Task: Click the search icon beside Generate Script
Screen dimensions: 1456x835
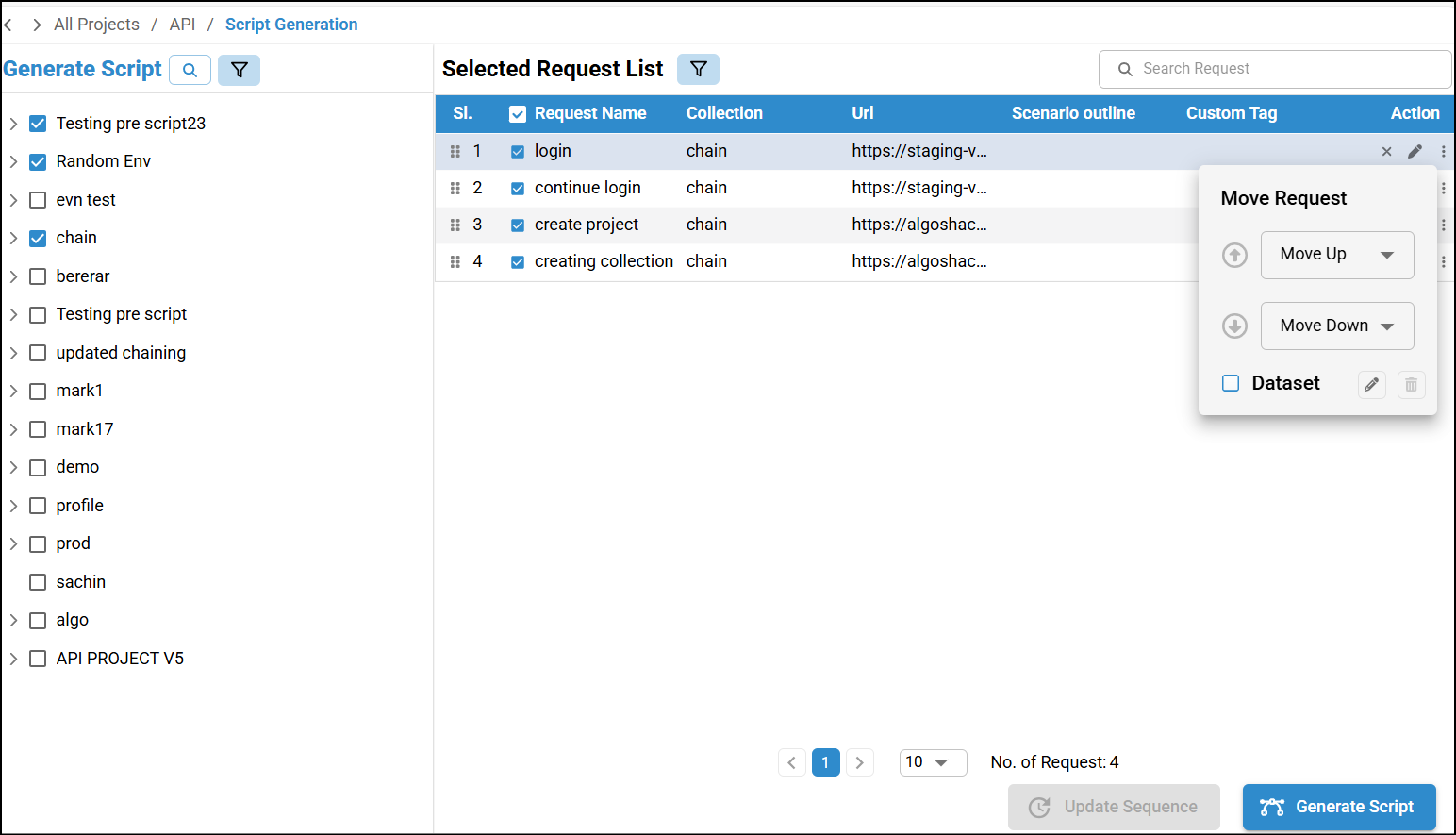Action: point(190,70)
